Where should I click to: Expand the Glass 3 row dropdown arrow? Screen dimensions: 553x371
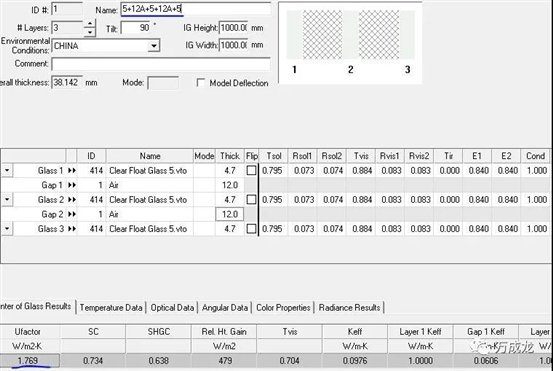[7, 229]
